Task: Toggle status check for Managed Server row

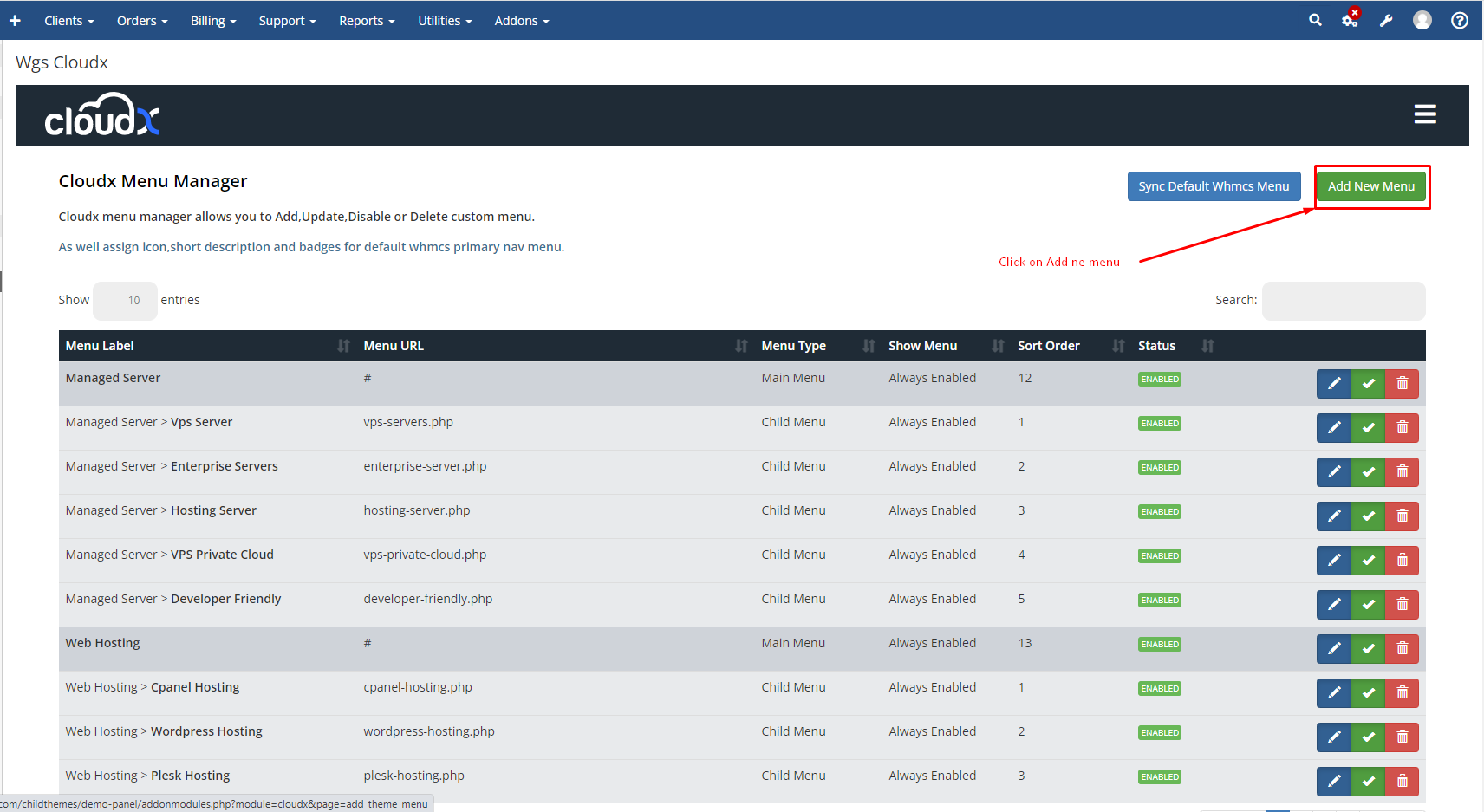Action: point(1368,384)
